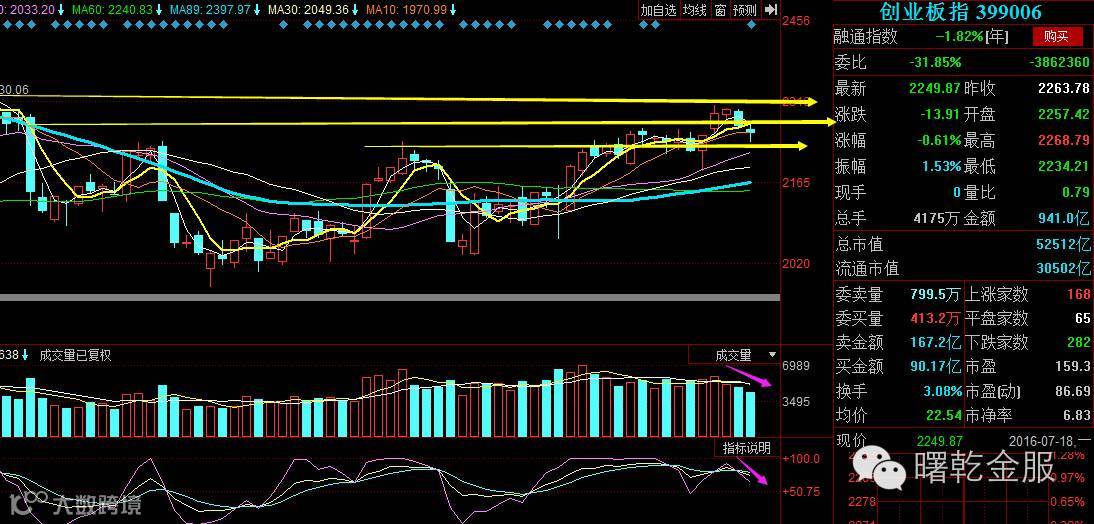Image resolution: width=1094 pixels, height=524 pixels.
Task: Click the 最低 value 2234.21
Action: click(x=1063, y=166)
